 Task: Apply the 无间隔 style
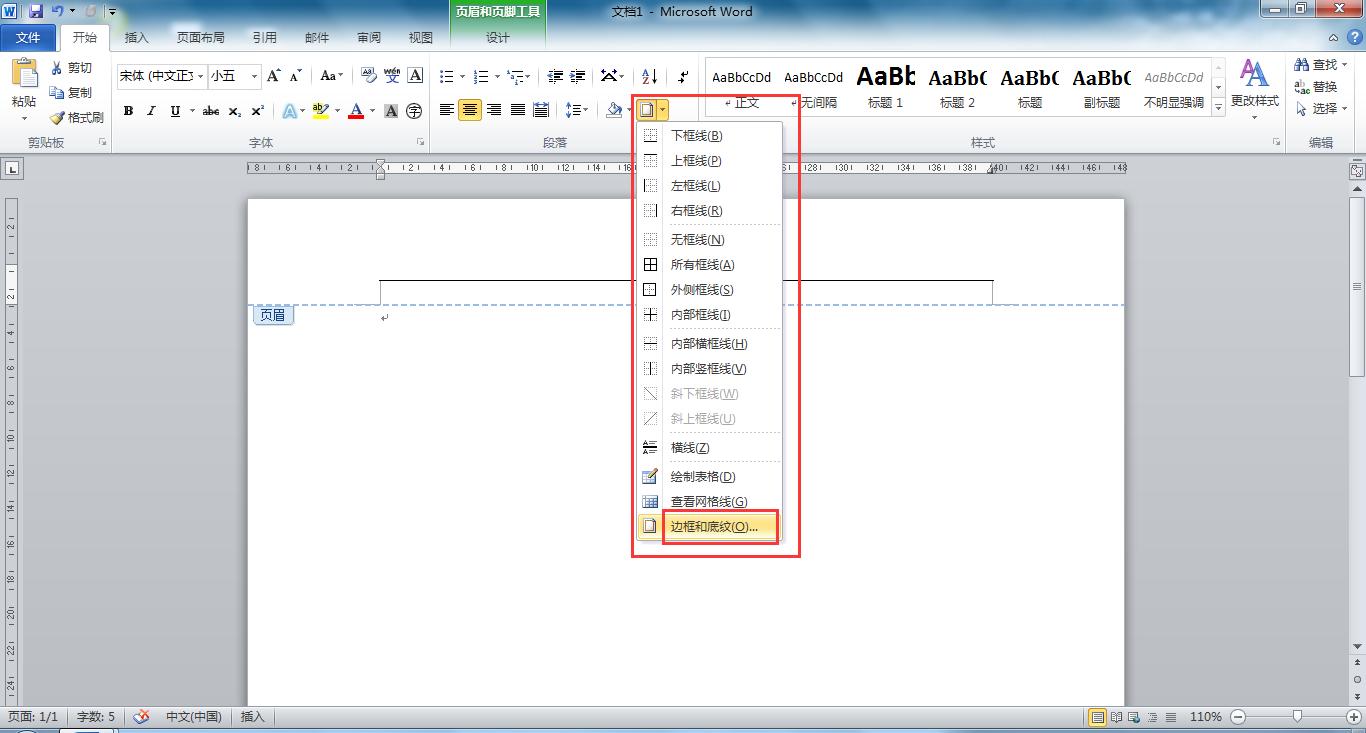coord(813,87)
